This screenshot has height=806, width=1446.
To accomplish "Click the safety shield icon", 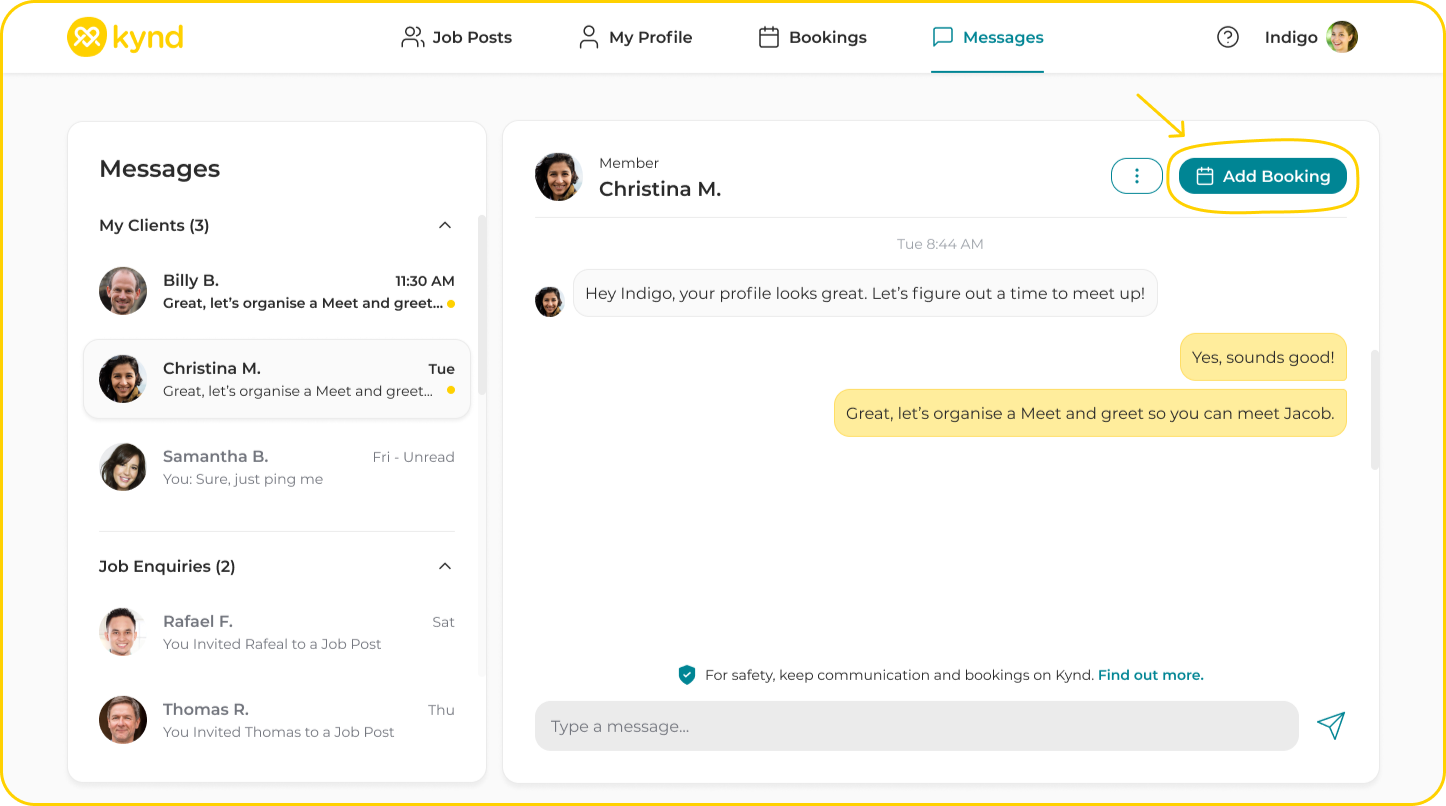I will click(x=686, y=675).
